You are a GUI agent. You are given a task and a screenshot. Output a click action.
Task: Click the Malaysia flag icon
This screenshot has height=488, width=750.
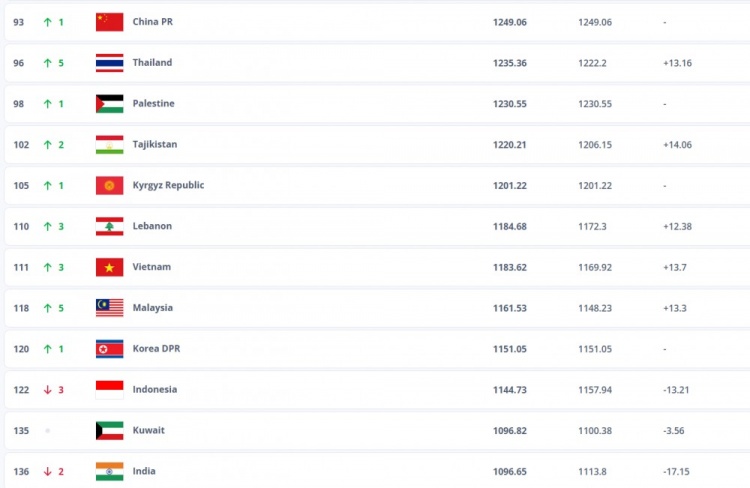(109, 308)
